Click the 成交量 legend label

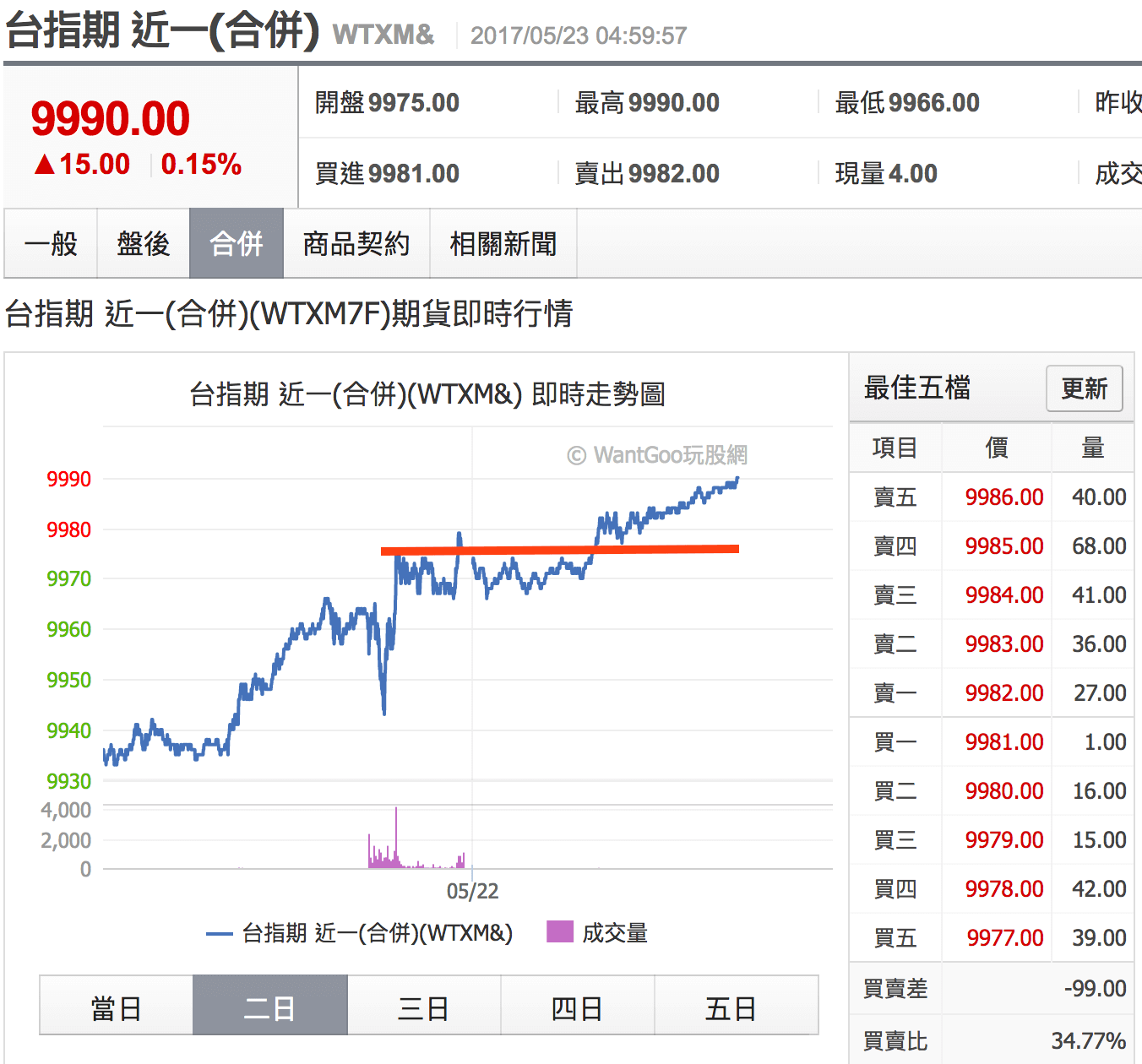615,933
